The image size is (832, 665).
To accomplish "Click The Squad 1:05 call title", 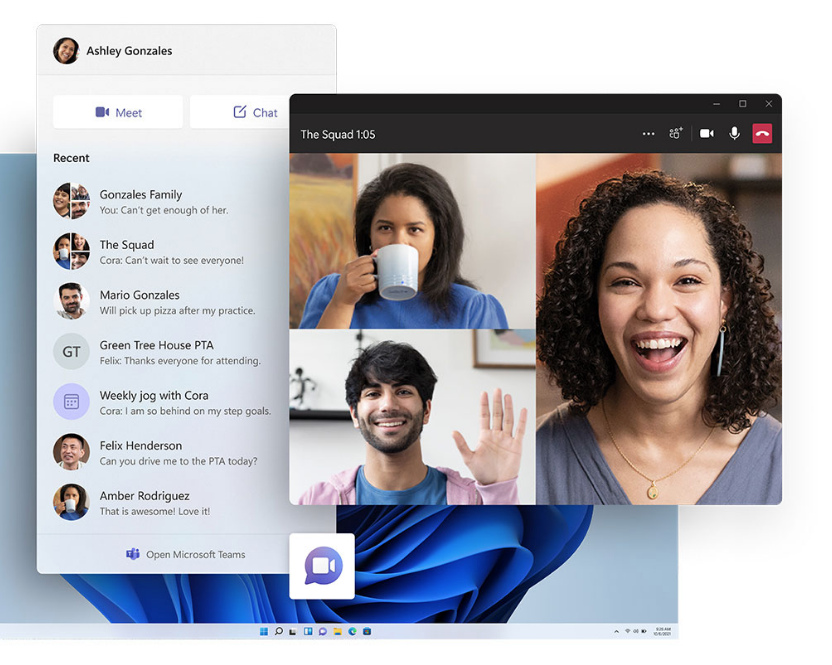I will 337,134.
